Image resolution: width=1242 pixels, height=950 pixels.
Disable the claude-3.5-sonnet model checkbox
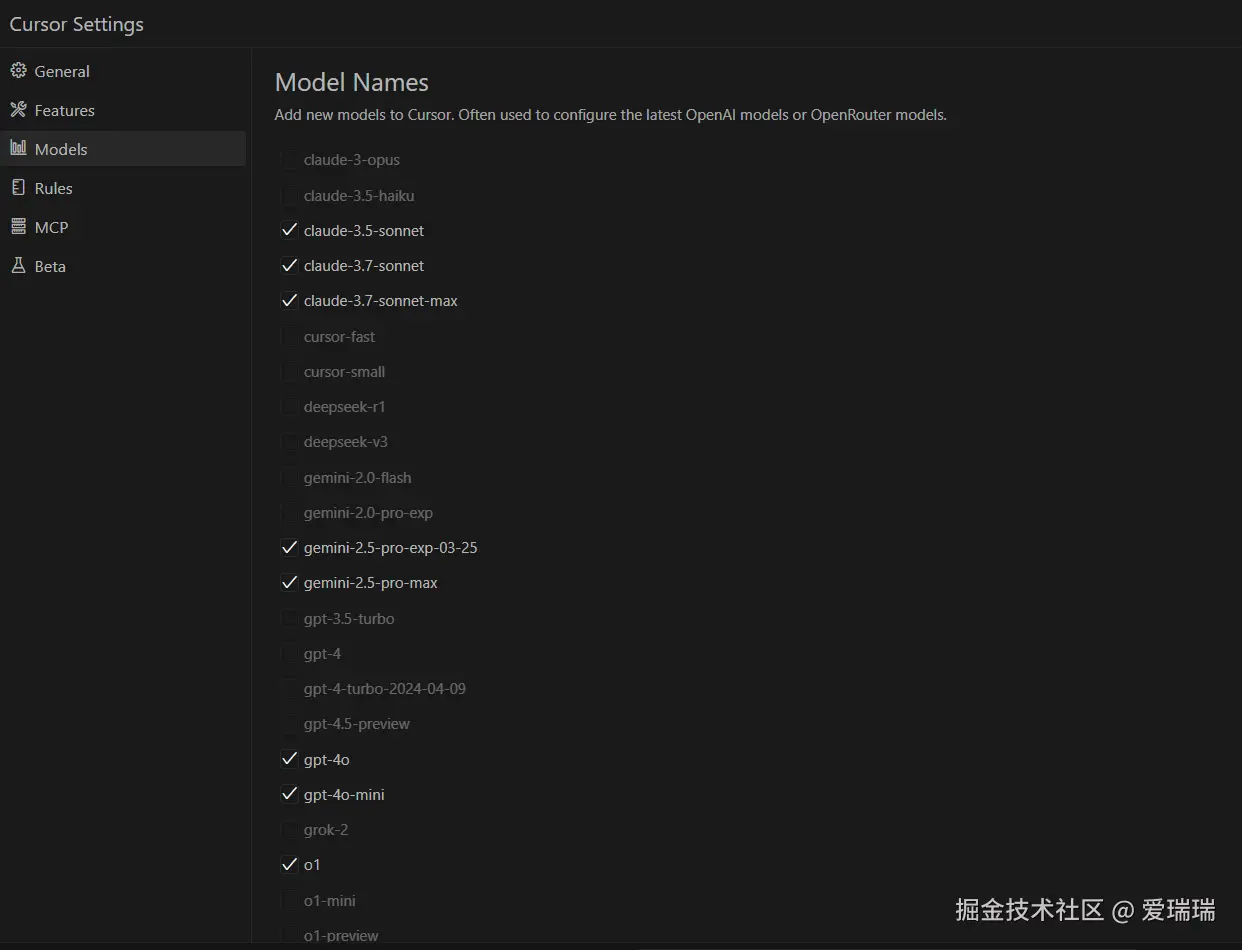pos(290,231)
